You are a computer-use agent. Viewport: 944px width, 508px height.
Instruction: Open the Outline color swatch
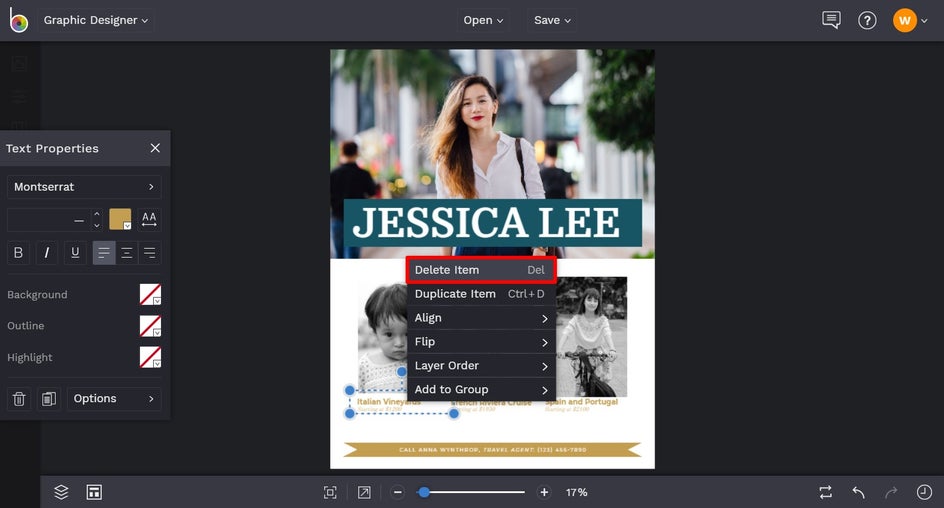(151, 326)
